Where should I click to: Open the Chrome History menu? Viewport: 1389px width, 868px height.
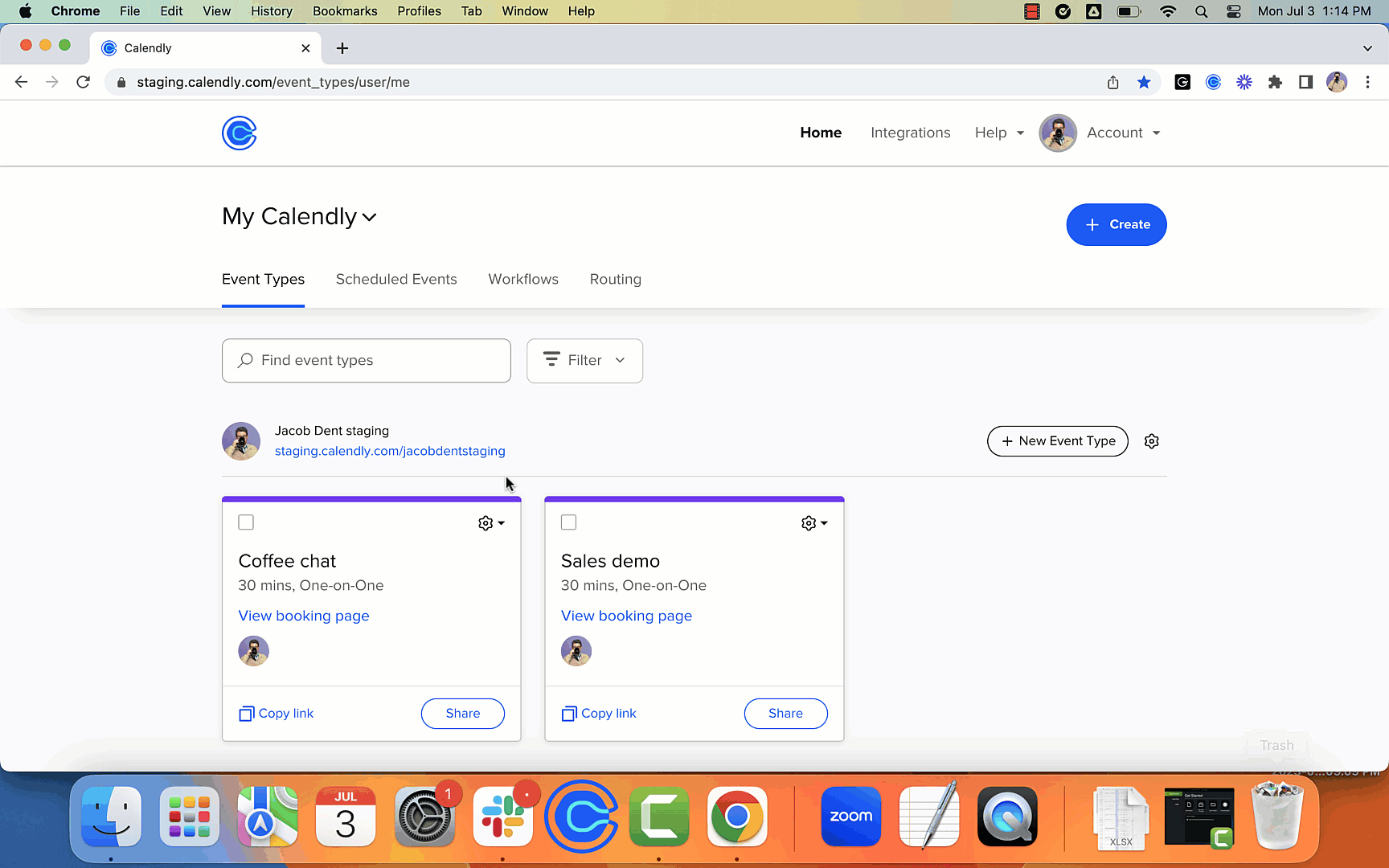(x=272, y=11)
